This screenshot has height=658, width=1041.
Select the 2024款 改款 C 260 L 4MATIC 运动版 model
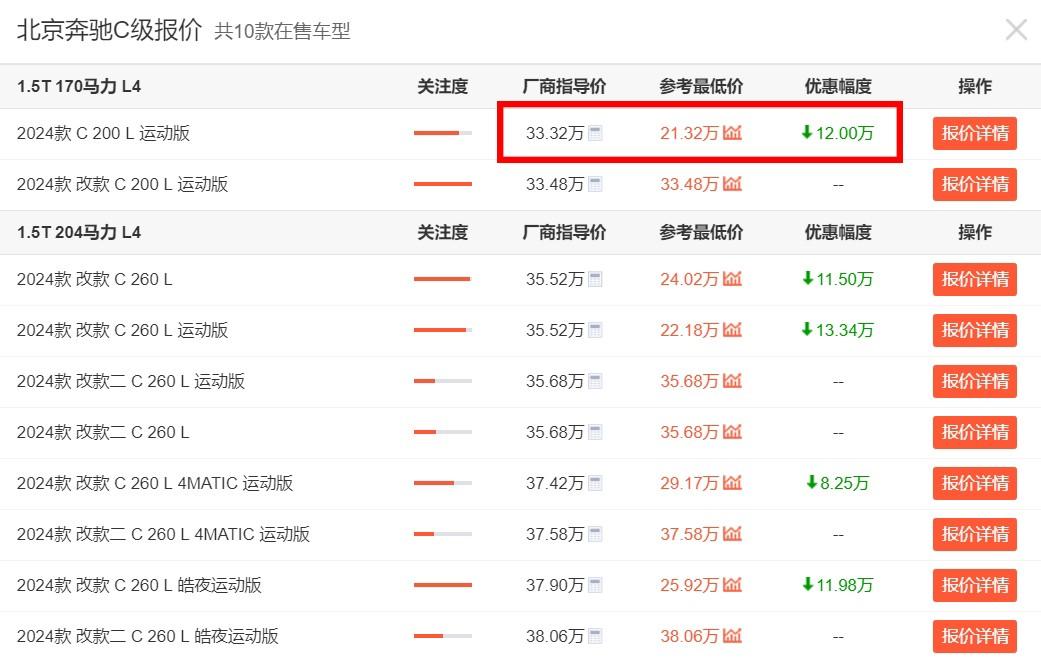[x=155, y=483]
